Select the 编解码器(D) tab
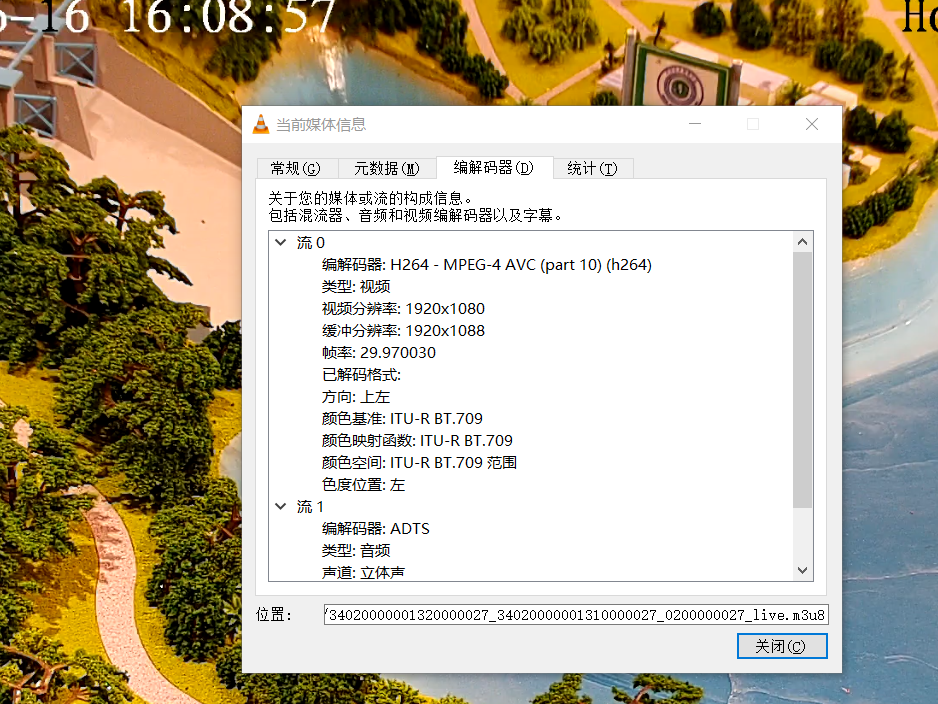938x704 pixels. [x=494, y=167]
